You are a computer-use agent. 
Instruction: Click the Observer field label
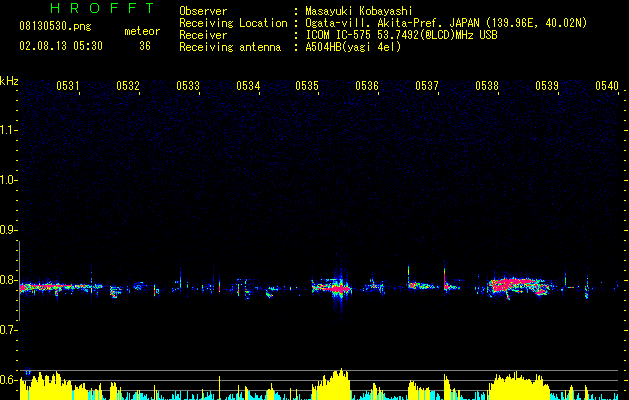(x=203, y=11)
